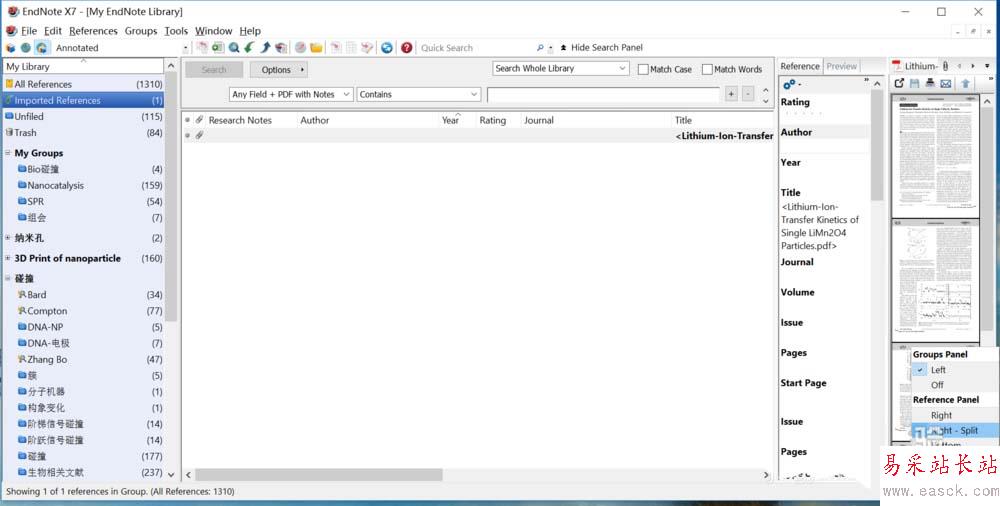Open the tab list dropdown arrow at far right
1000x506 pixels.
[x=987, y=66]
